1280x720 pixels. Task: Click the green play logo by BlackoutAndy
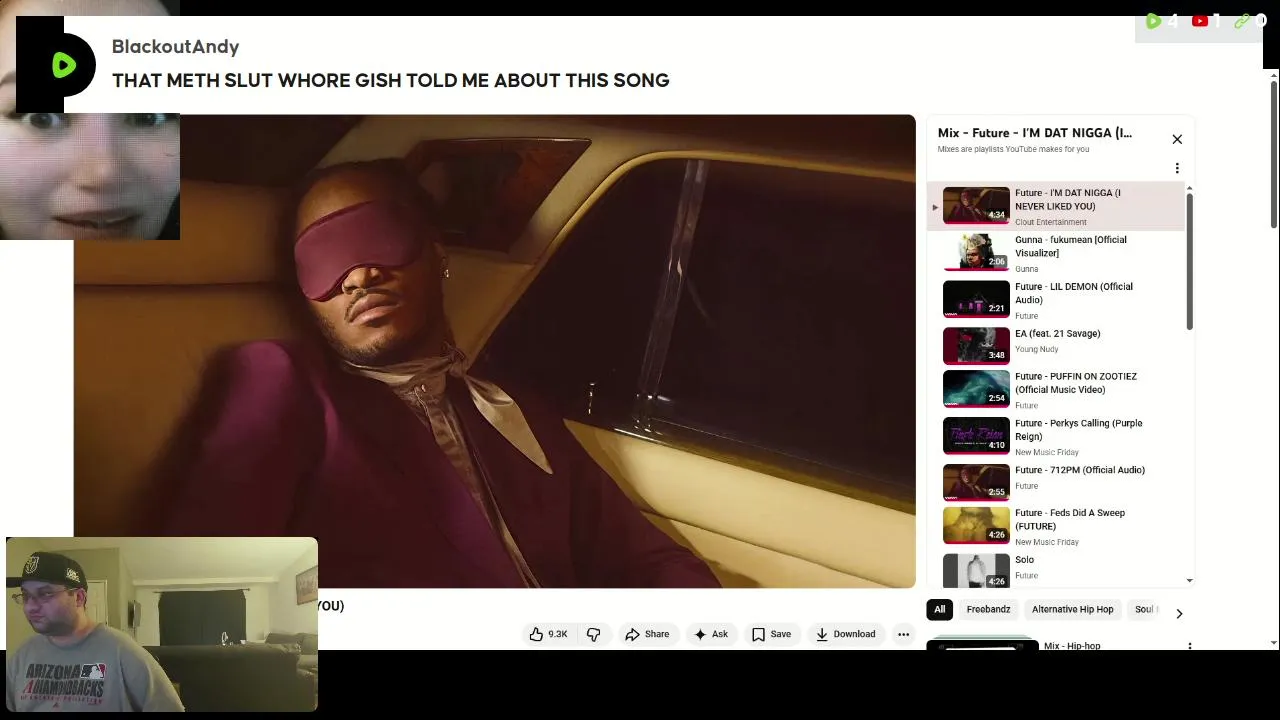(64, 65)
